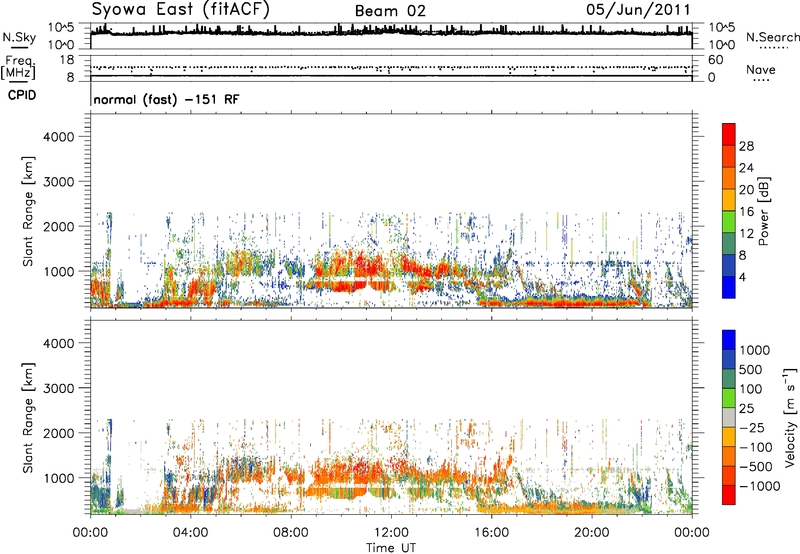Viewport: 800px width, 554px height.
Task: Select the "N.Sky" legend label
Action: 19,37
